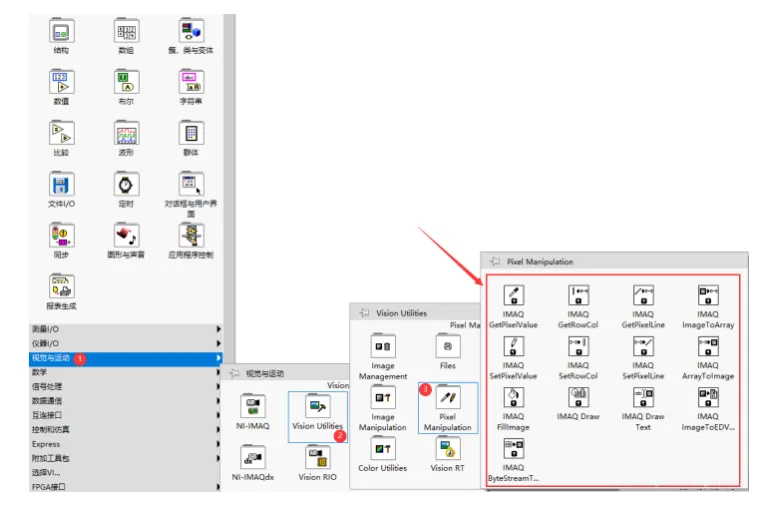Open the 结构 (Structures) palette
The height and width of the screenshot is (513, 769).
click(x=62, y=31)
